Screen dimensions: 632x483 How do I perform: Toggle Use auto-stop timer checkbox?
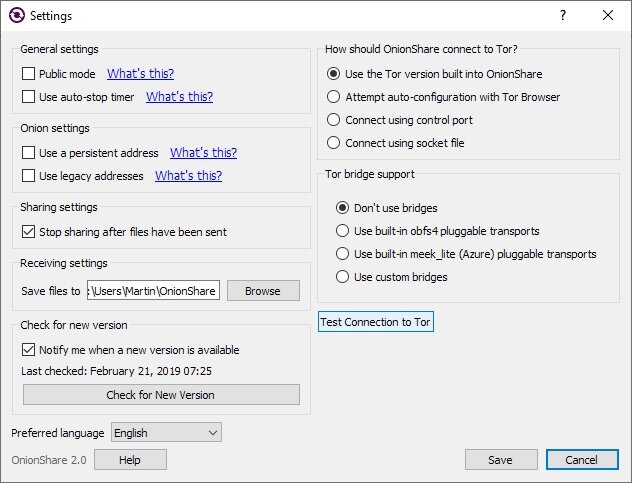28,97
